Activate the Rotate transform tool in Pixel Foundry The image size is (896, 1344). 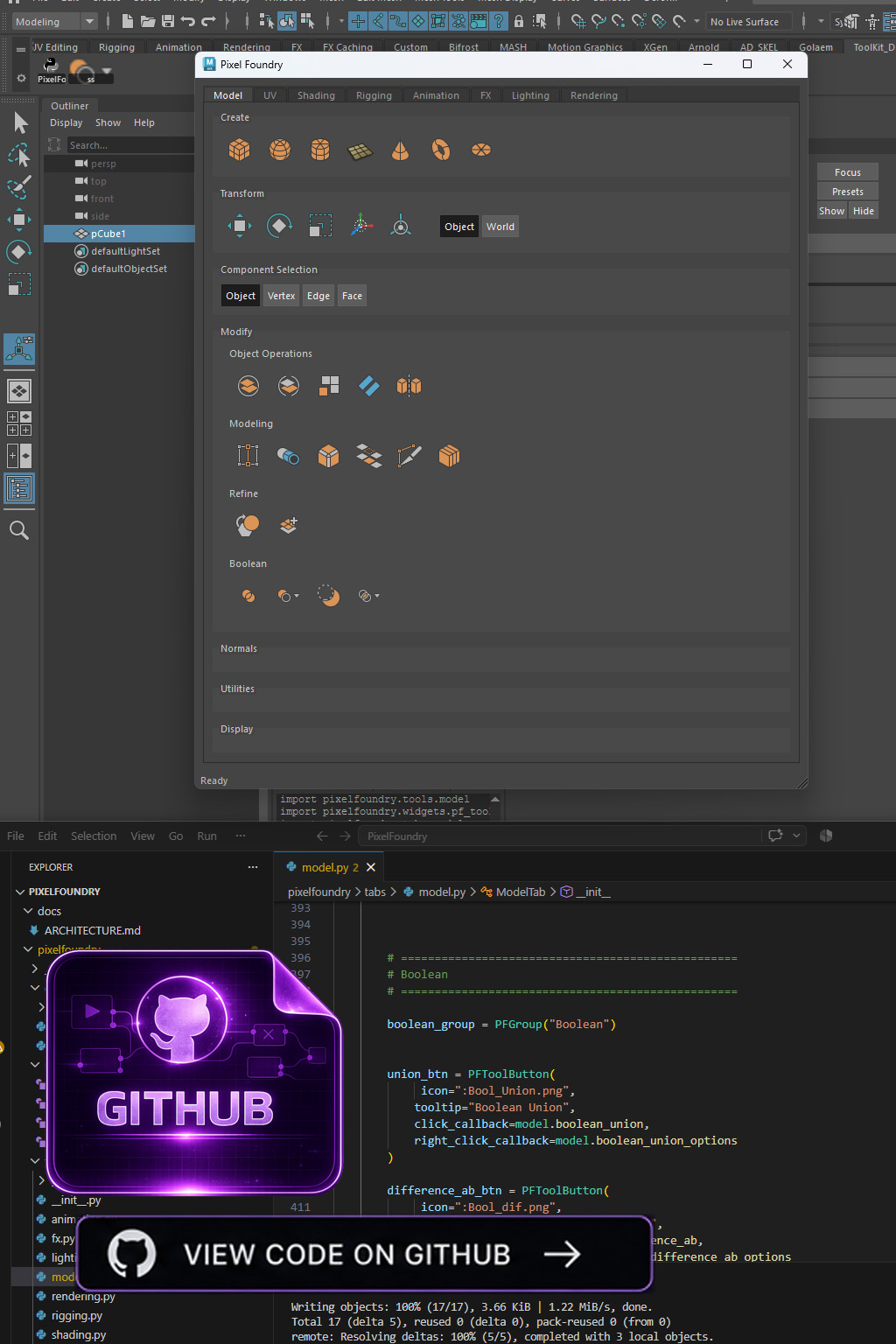pyautogui.click(x=280, y=227)
